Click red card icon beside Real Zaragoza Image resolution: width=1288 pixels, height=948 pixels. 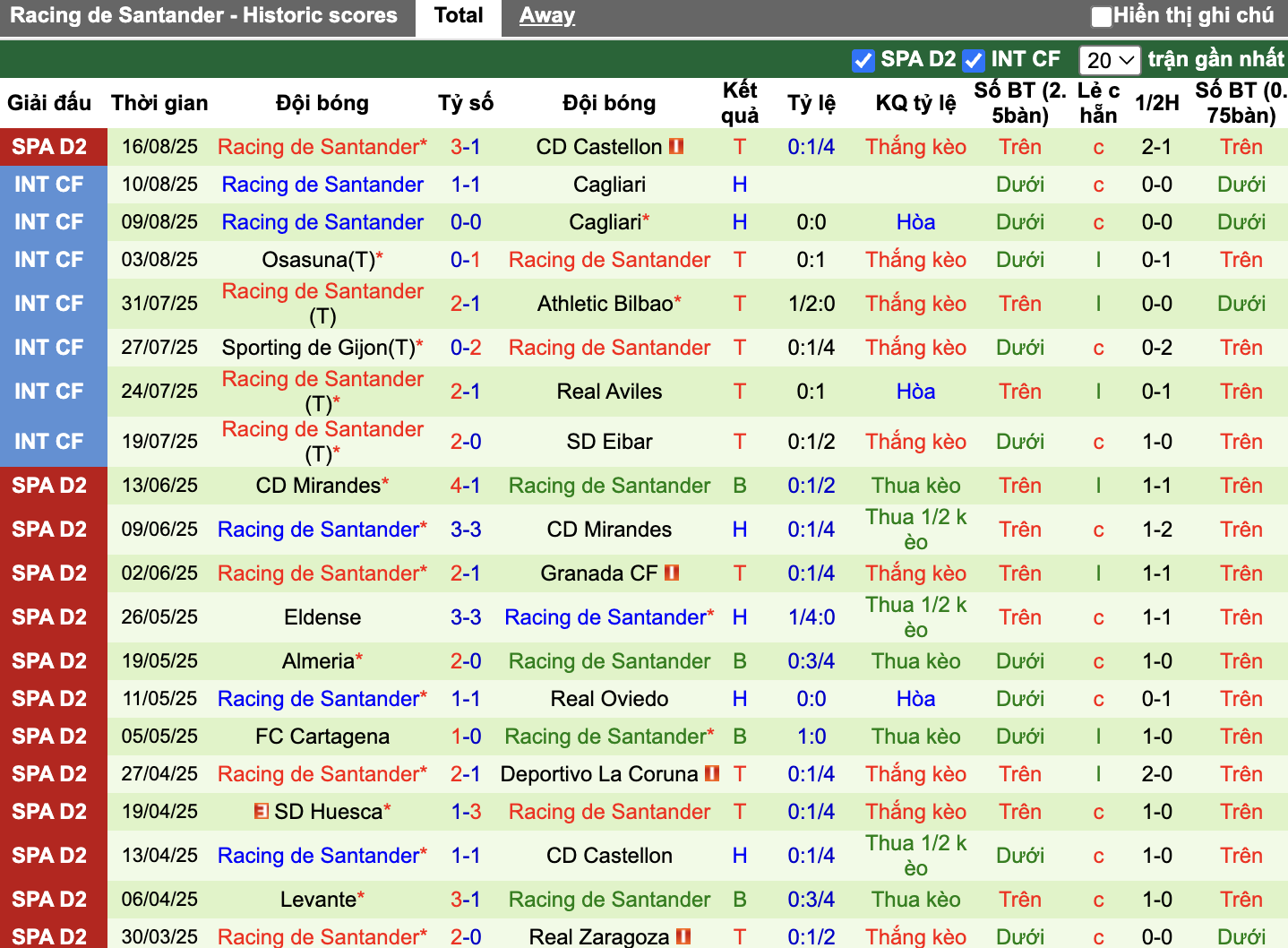pos(683,936)
